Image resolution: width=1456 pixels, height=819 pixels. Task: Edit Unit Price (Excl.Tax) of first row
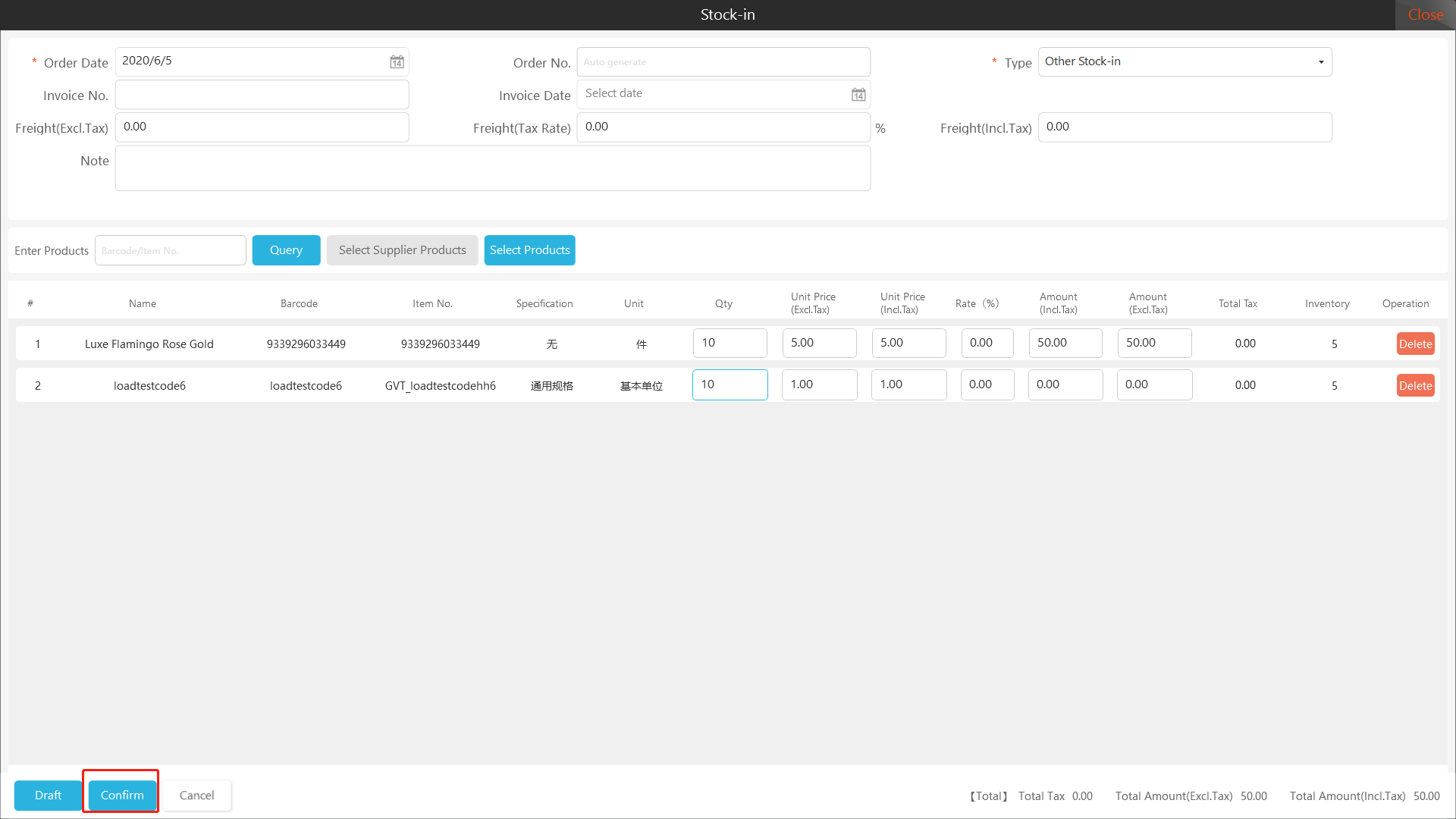click(819, 343)
